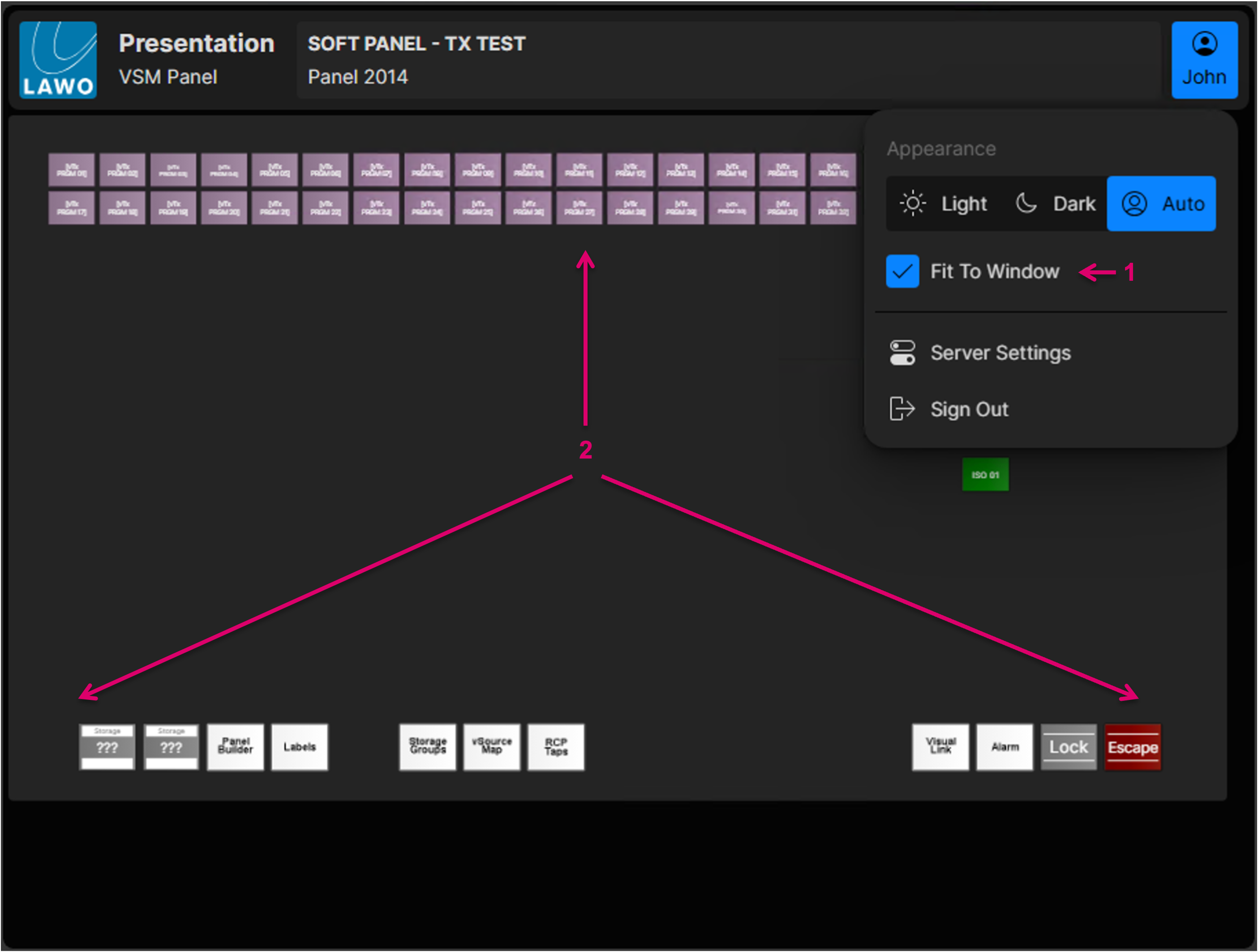Uncheck the Fit To Window checkbox
Image resolution: width=1258 pixels, height=952 pixels.
[x=902, y=271]
